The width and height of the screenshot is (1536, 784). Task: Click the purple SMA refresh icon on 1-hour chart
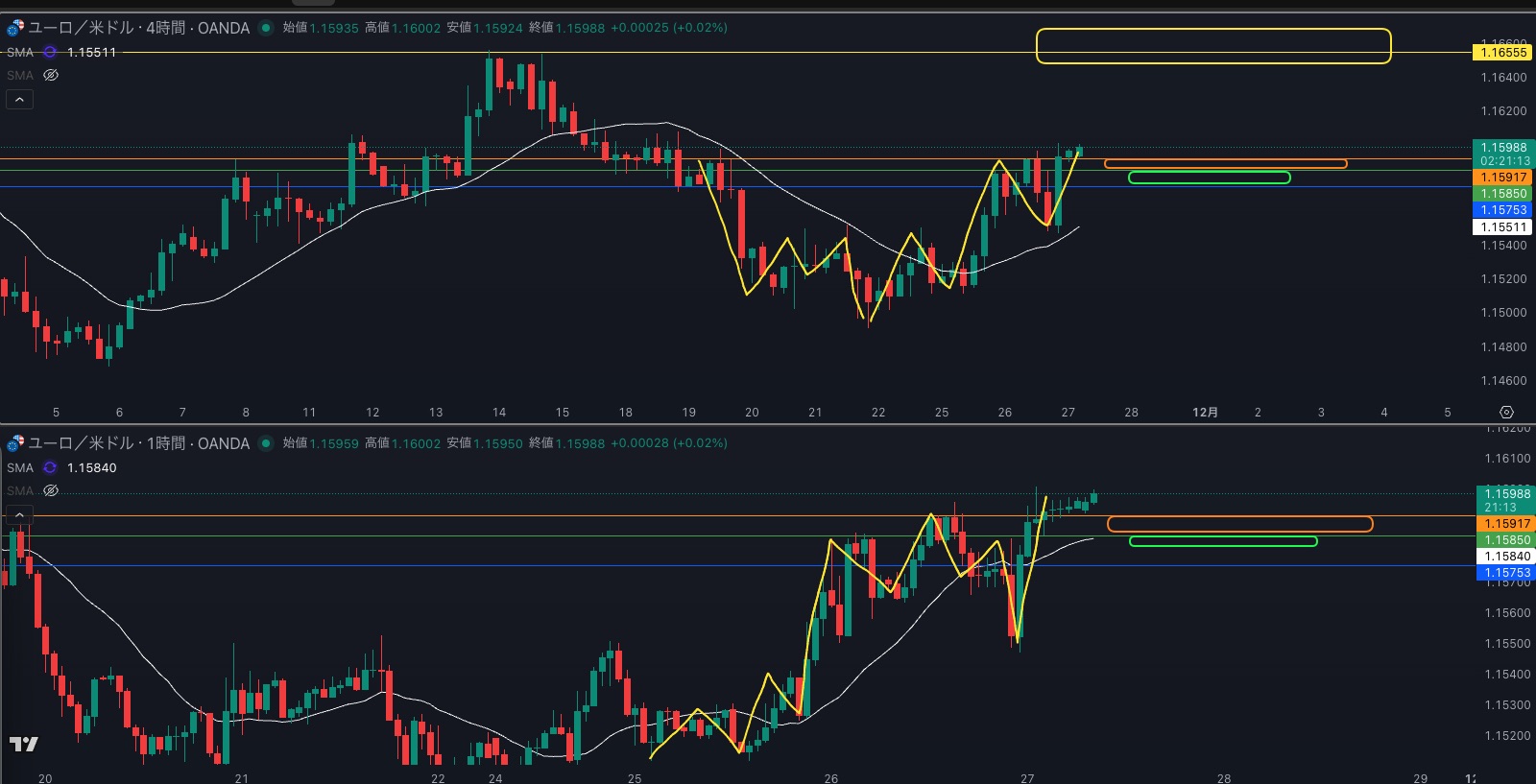(50, 467)
